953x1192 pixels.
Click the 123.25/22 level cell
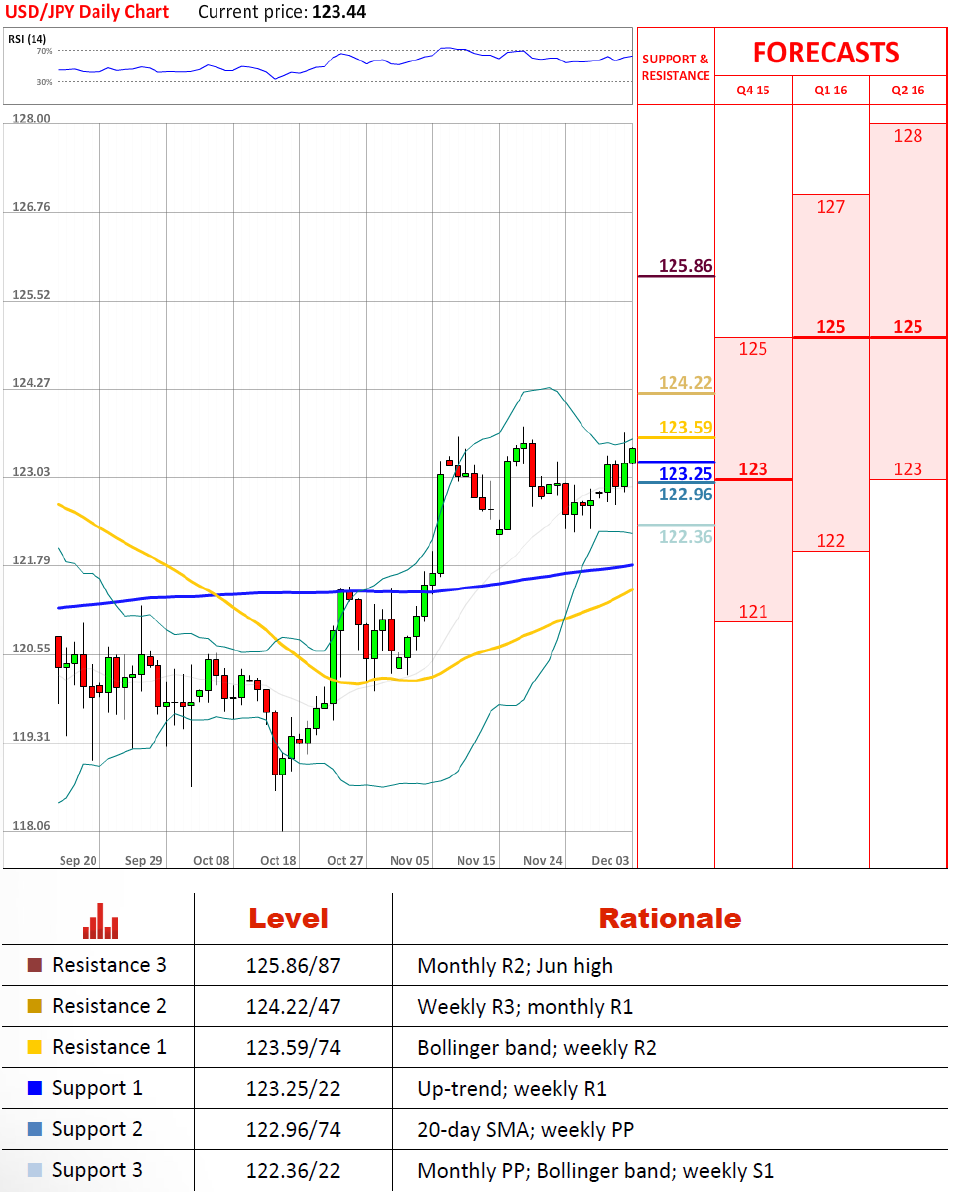pyautogui.click(x=293, y=1089)
